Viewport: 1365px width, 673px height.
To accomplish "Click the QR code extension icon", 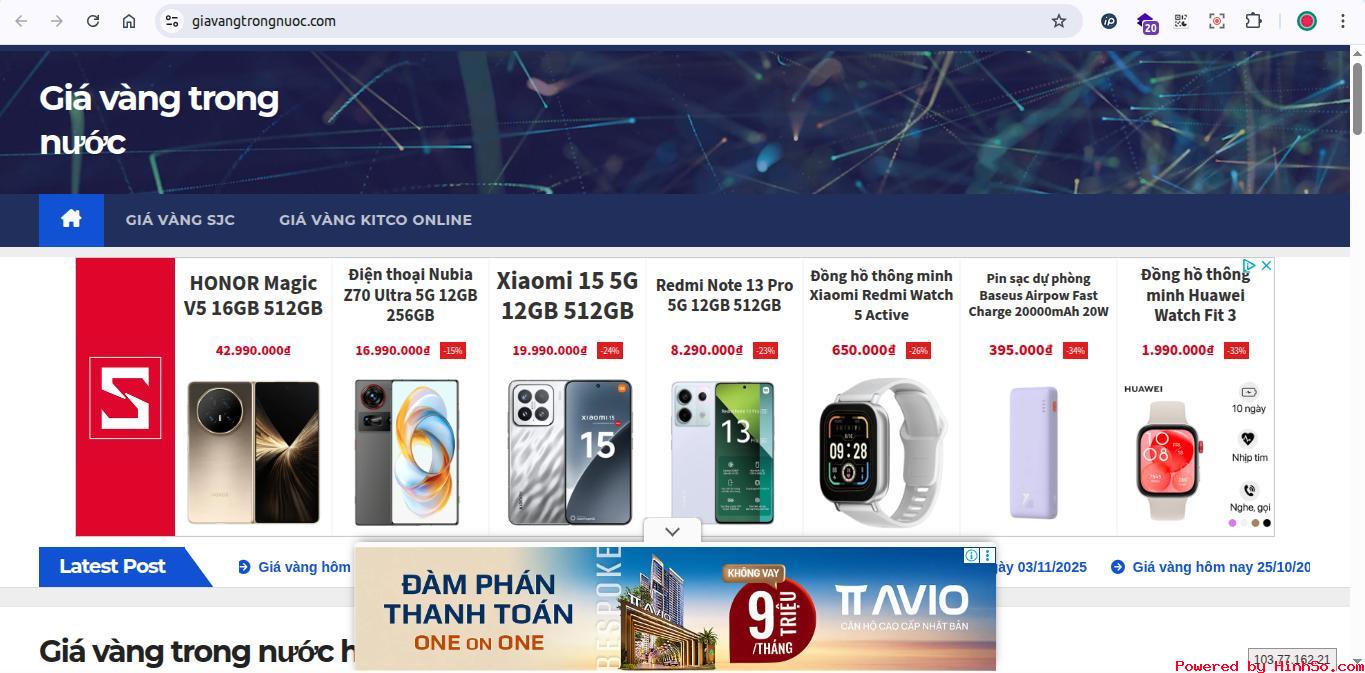I will coord(1181,21).
